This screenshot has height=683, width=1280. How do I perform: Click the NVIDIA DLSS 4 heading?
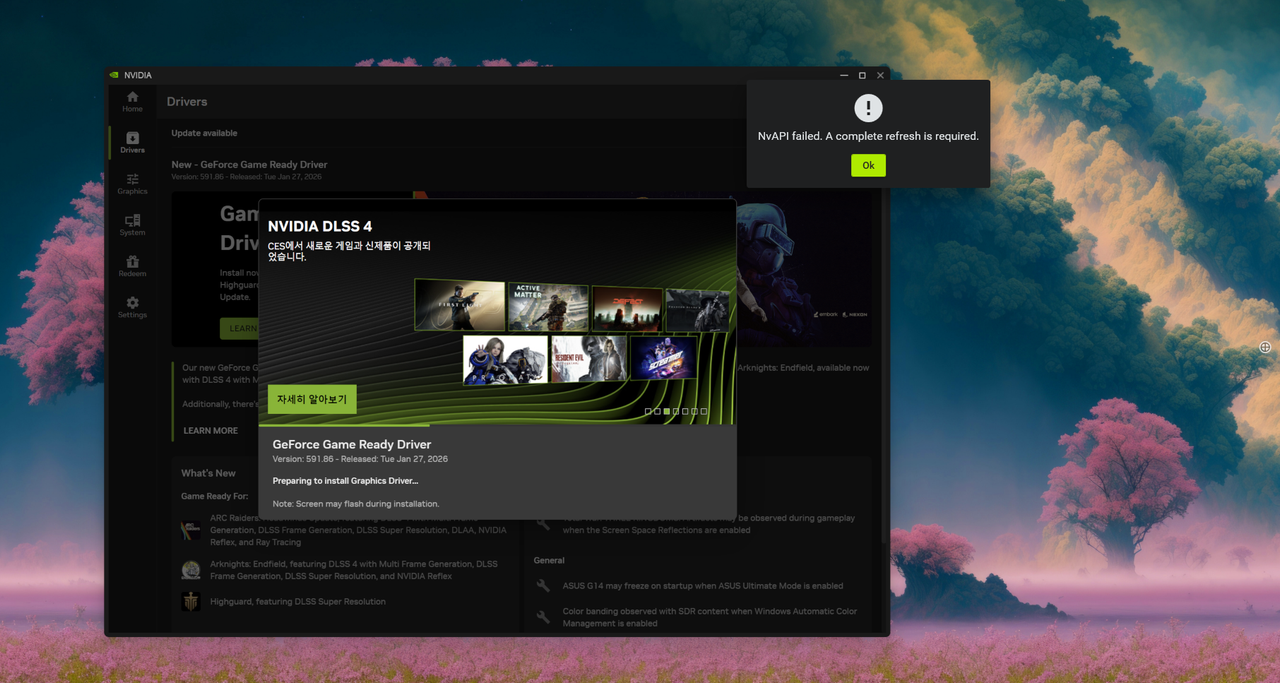(320, 227)
